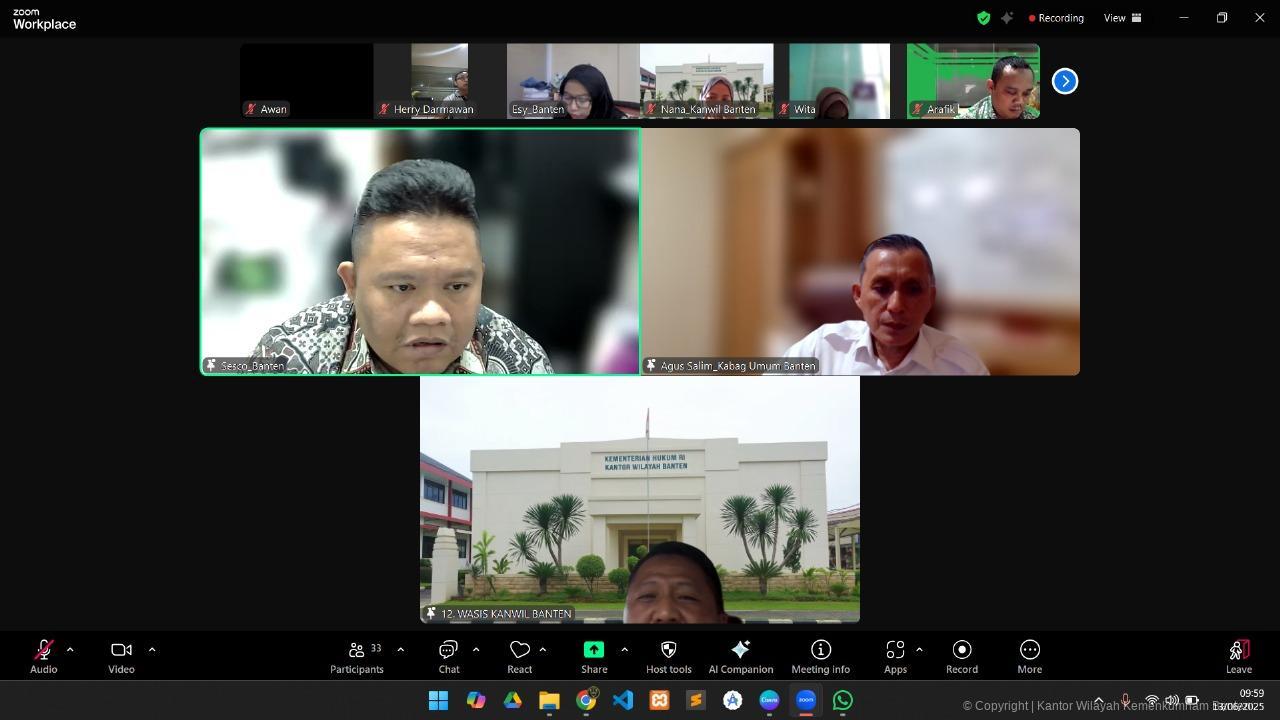The width and height of the screenshot is (1280, 720).
Task: Expand video options arrow next to Video
Action: 152,650
